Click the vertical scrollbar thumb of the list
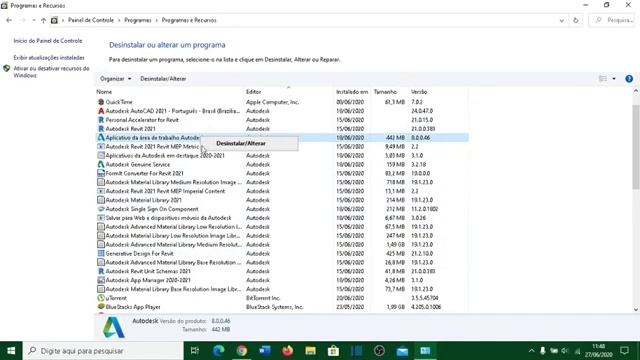 point(636,147)
